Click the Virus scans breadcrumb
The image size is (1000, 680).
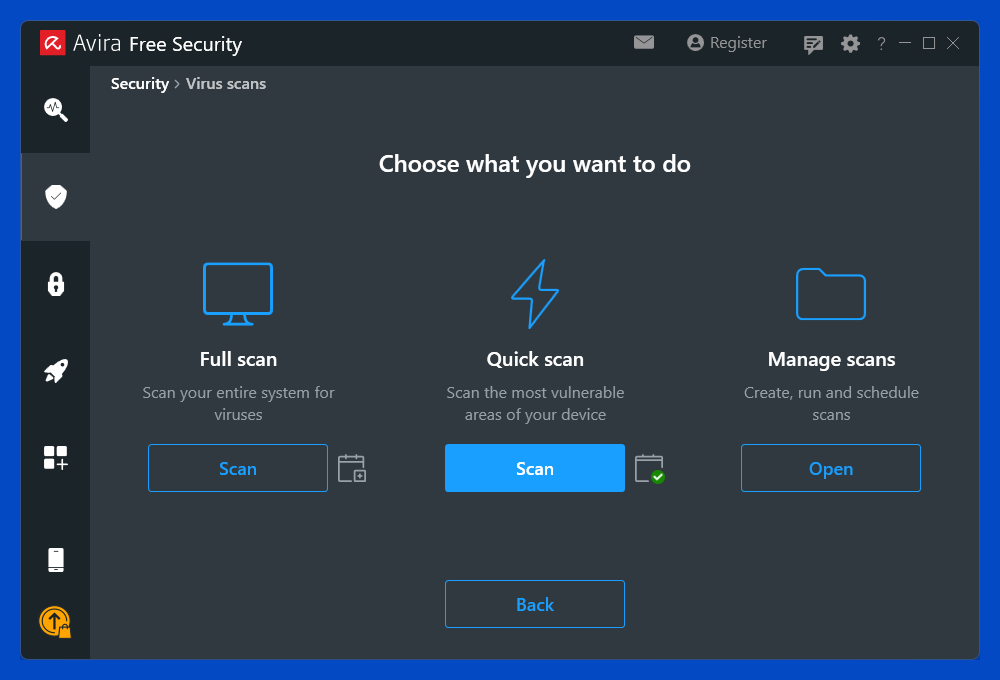point(226,84)
